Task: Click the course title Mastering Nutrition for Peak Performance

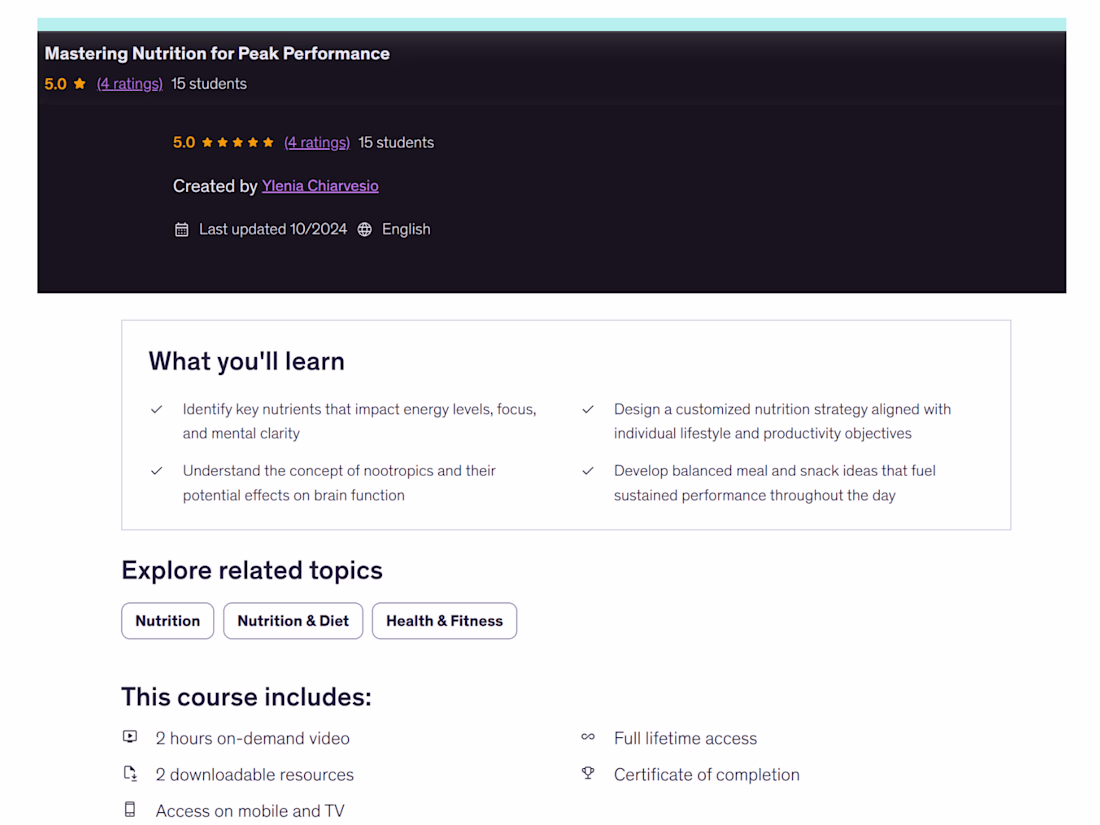Action: 217,53
